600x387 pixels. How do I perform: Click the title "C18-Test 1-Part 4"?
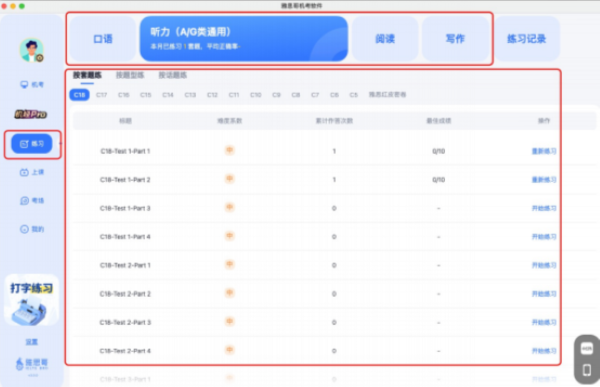(125, 237)
